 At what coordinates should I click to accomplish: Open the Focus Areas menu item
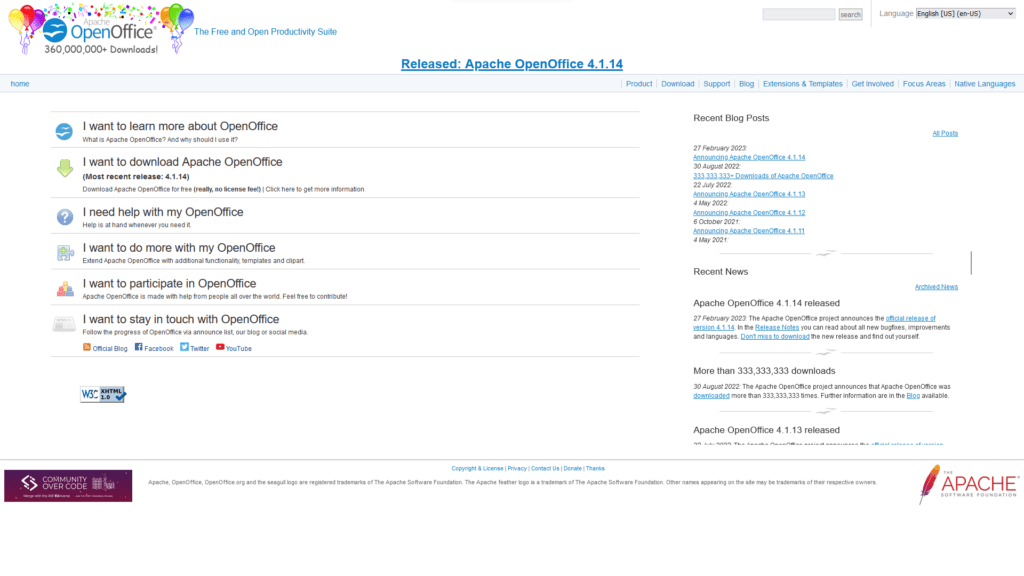coord(924,84)
